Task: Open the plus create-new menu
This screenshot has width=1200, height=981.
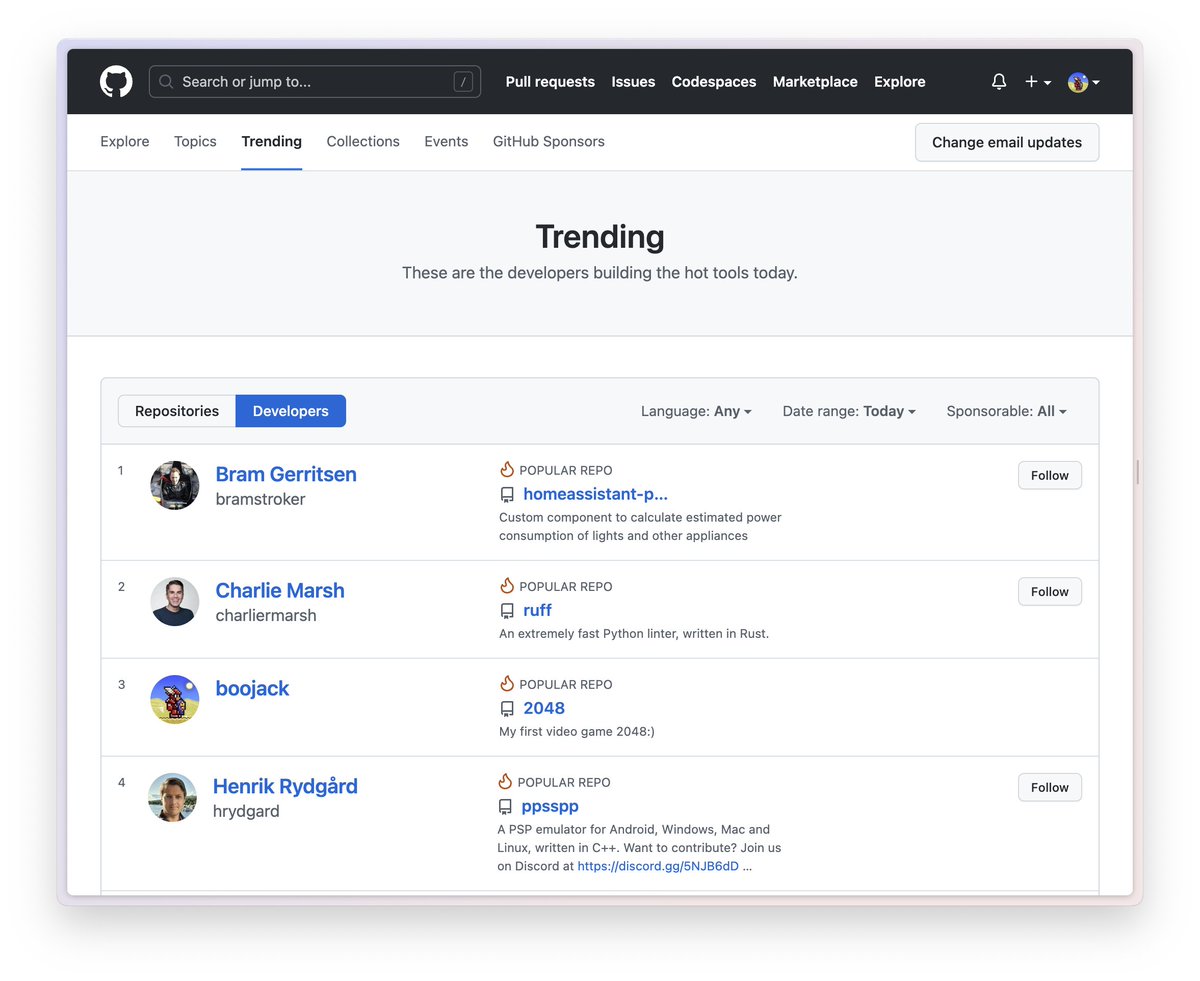Action: coord(1038,82)
